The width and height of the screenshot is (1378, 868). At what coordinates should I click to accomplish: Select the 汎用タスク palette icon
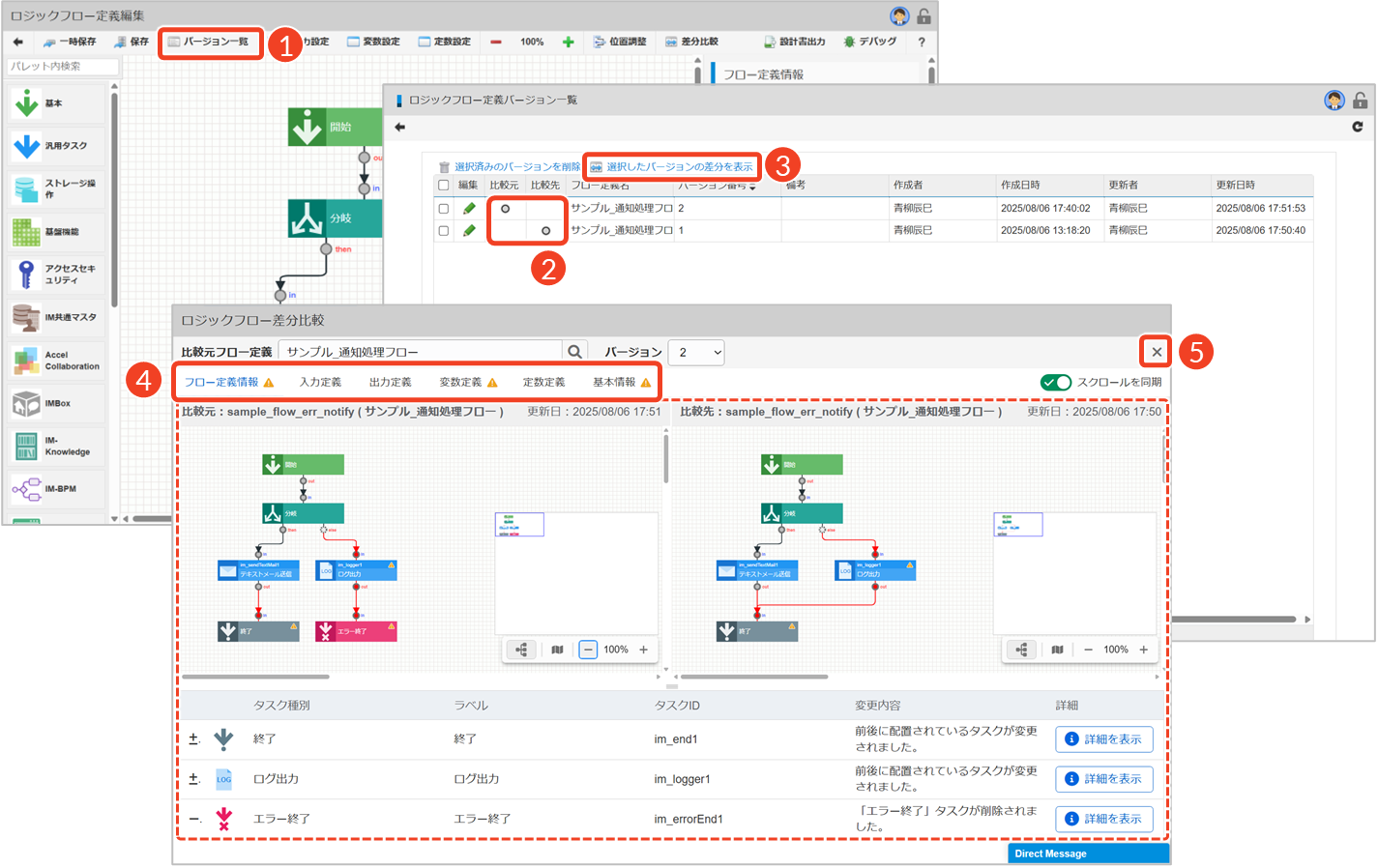[x=27, y=146]
